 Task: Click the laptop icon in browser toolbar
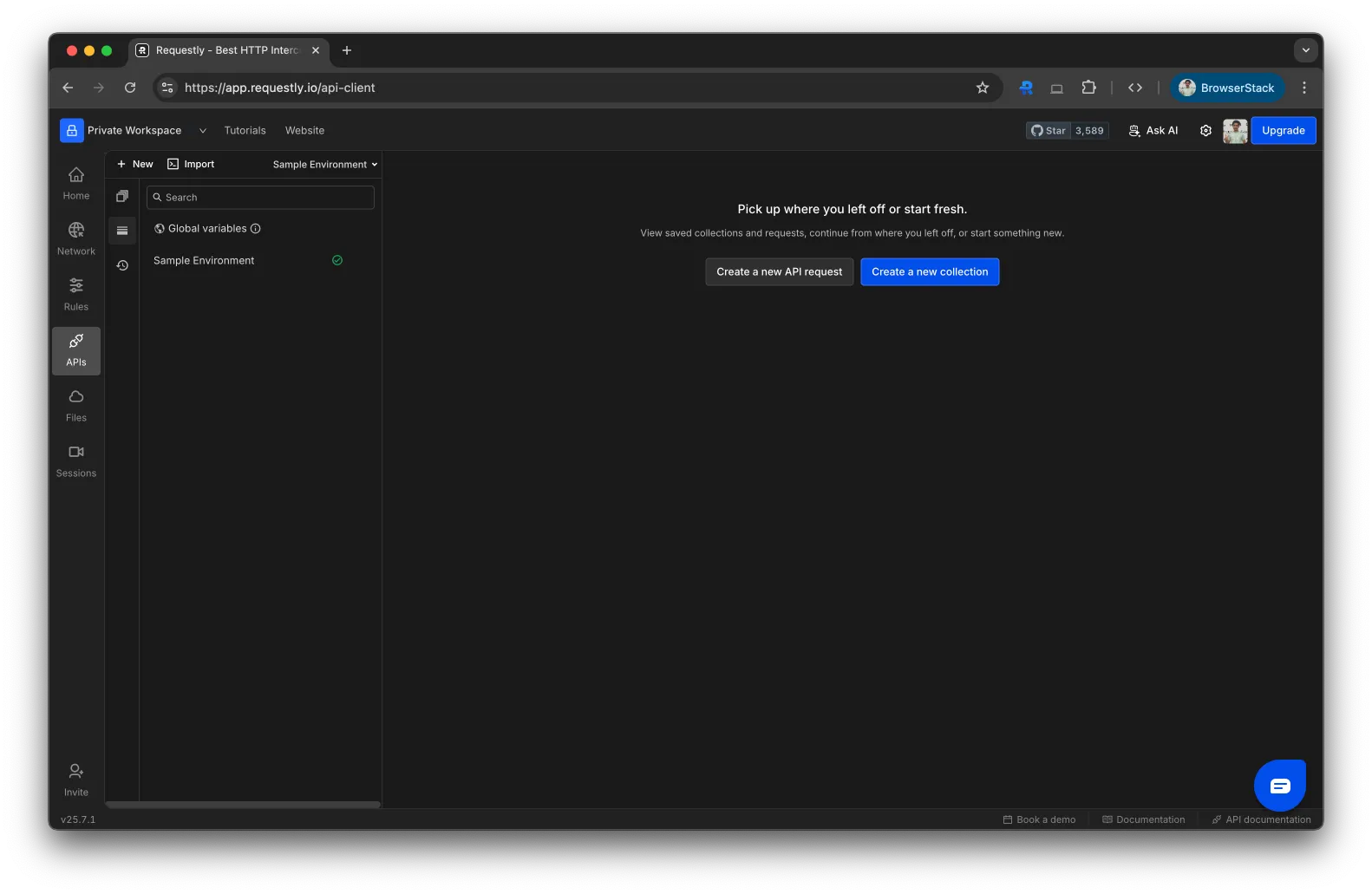coord(1056,88)
